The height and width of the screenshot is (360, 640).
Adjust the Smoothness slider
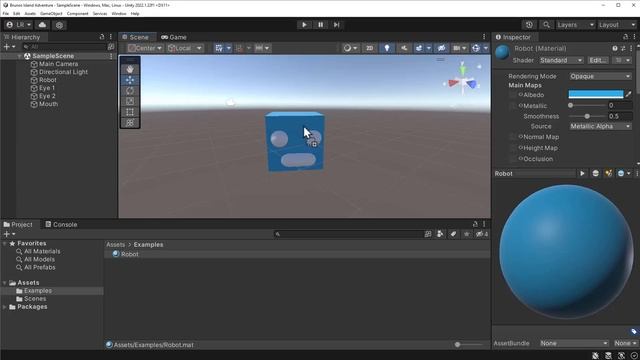click(x=587, y=116)
